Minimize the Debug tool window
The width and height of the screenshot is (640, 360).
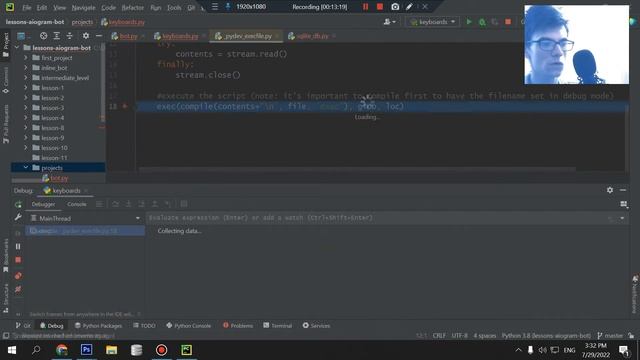[x=623, y=190]
